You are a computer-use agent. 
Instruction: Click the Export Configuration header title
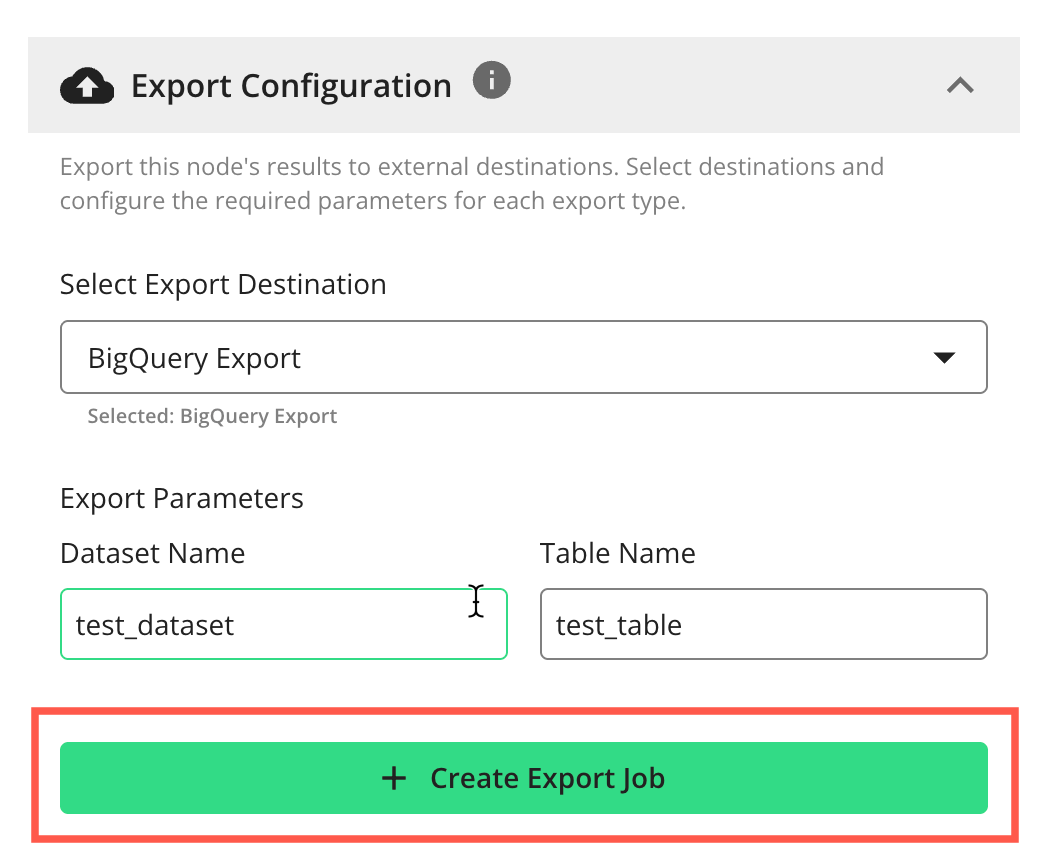coord(291,85)
